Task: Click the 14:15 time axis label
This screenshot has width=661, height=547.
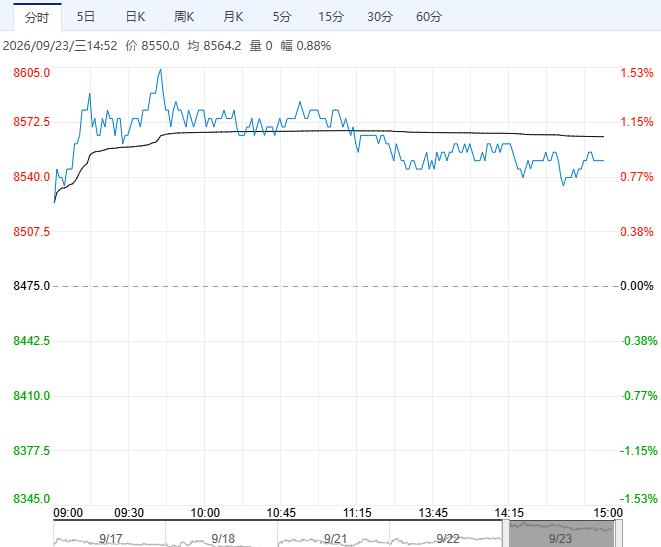Action: coord(509,513)
